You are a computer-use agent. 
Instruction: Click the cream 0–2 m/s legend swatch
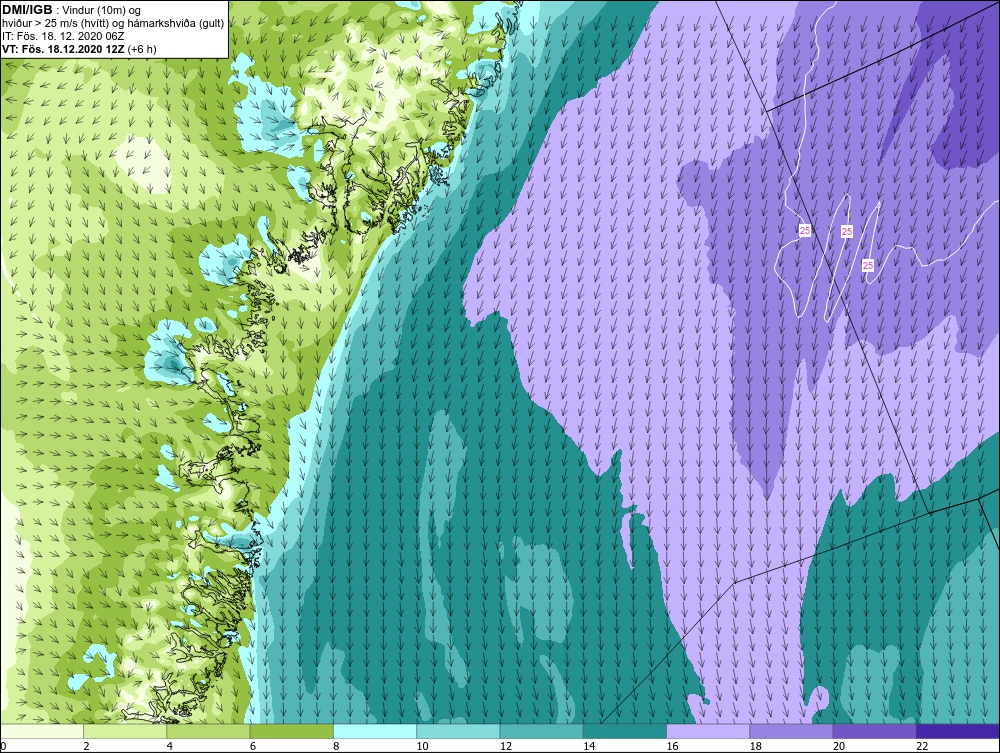coord(42,731)
